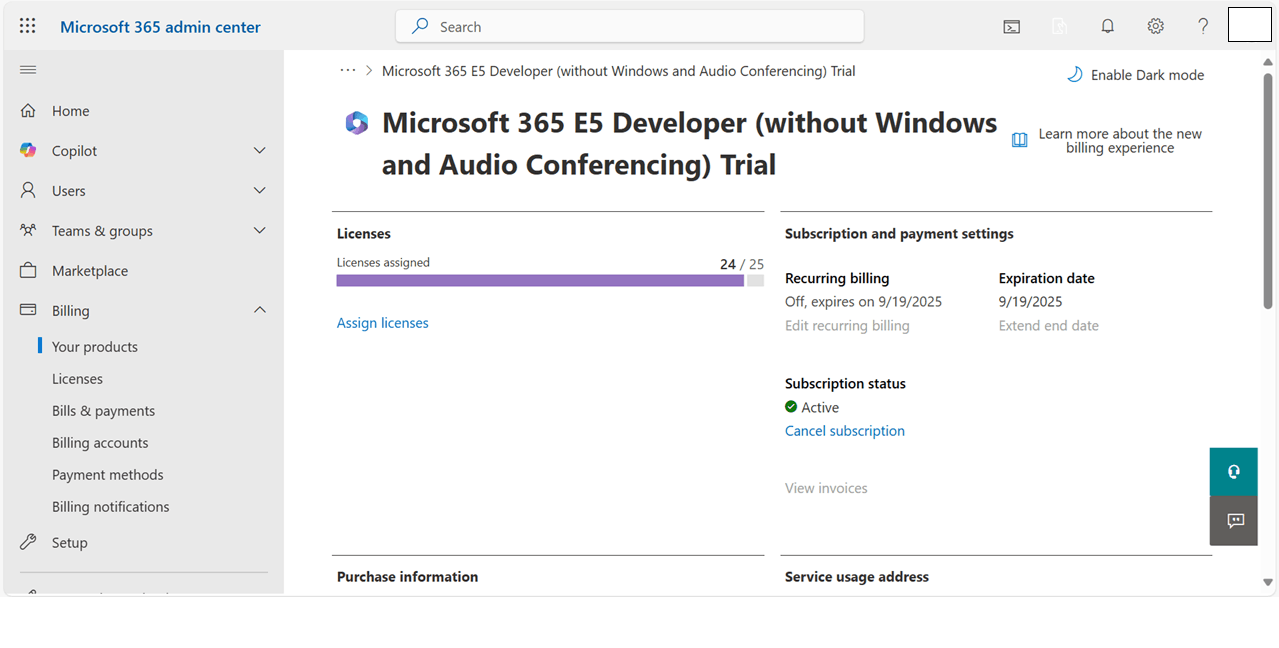This screenshot has width=1279, height=648.
Task: Open the notifications bell
Action: [x=1108, y=27]
